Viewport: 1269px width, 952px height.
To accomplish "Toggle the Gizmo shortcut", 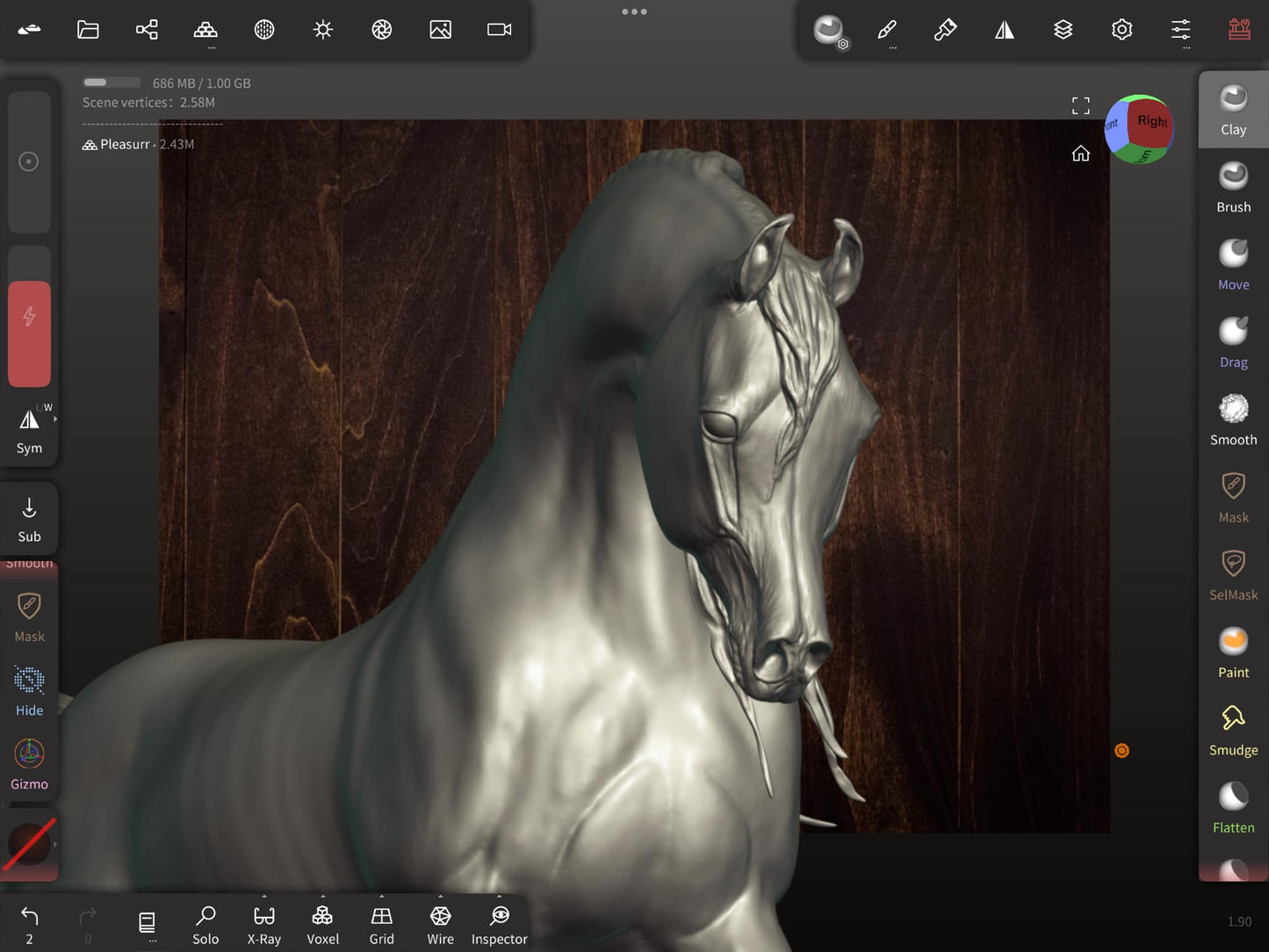I will click(29, 765).
